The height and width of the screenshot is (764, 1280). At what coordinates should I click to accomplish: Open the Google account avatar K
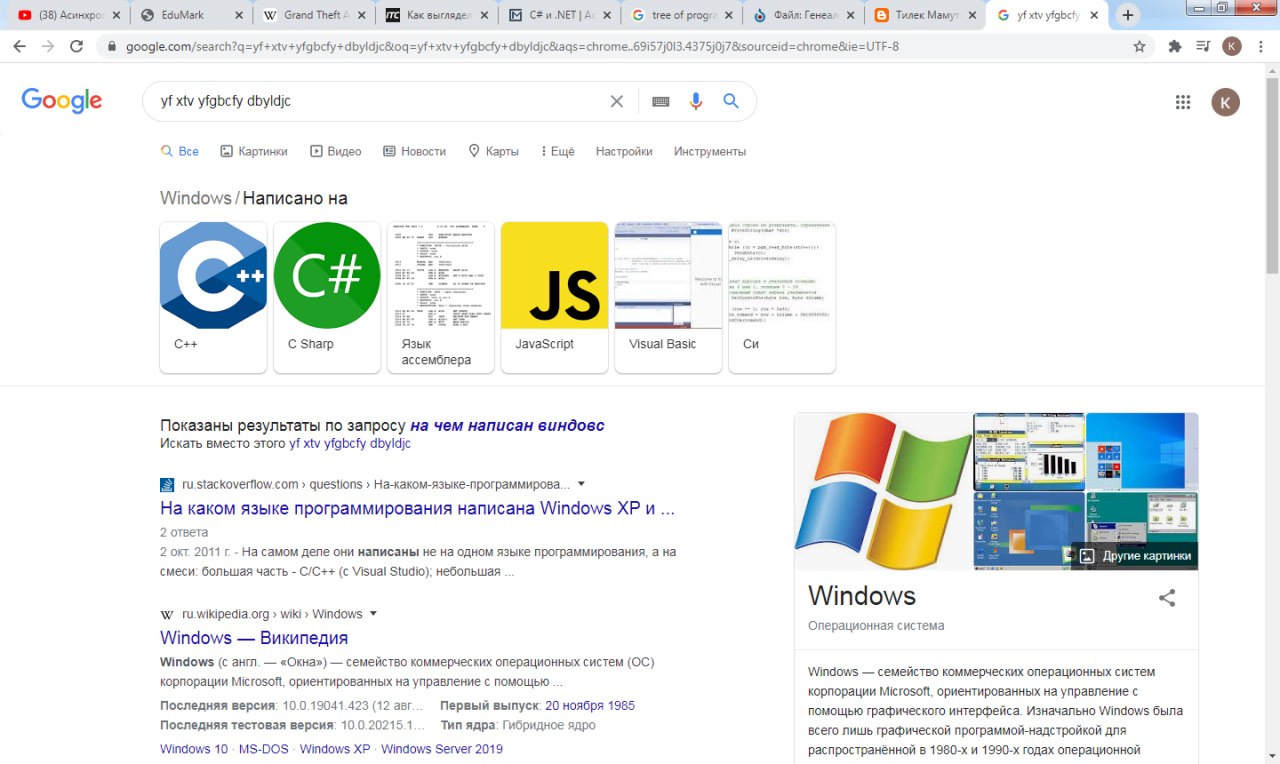1225,102
